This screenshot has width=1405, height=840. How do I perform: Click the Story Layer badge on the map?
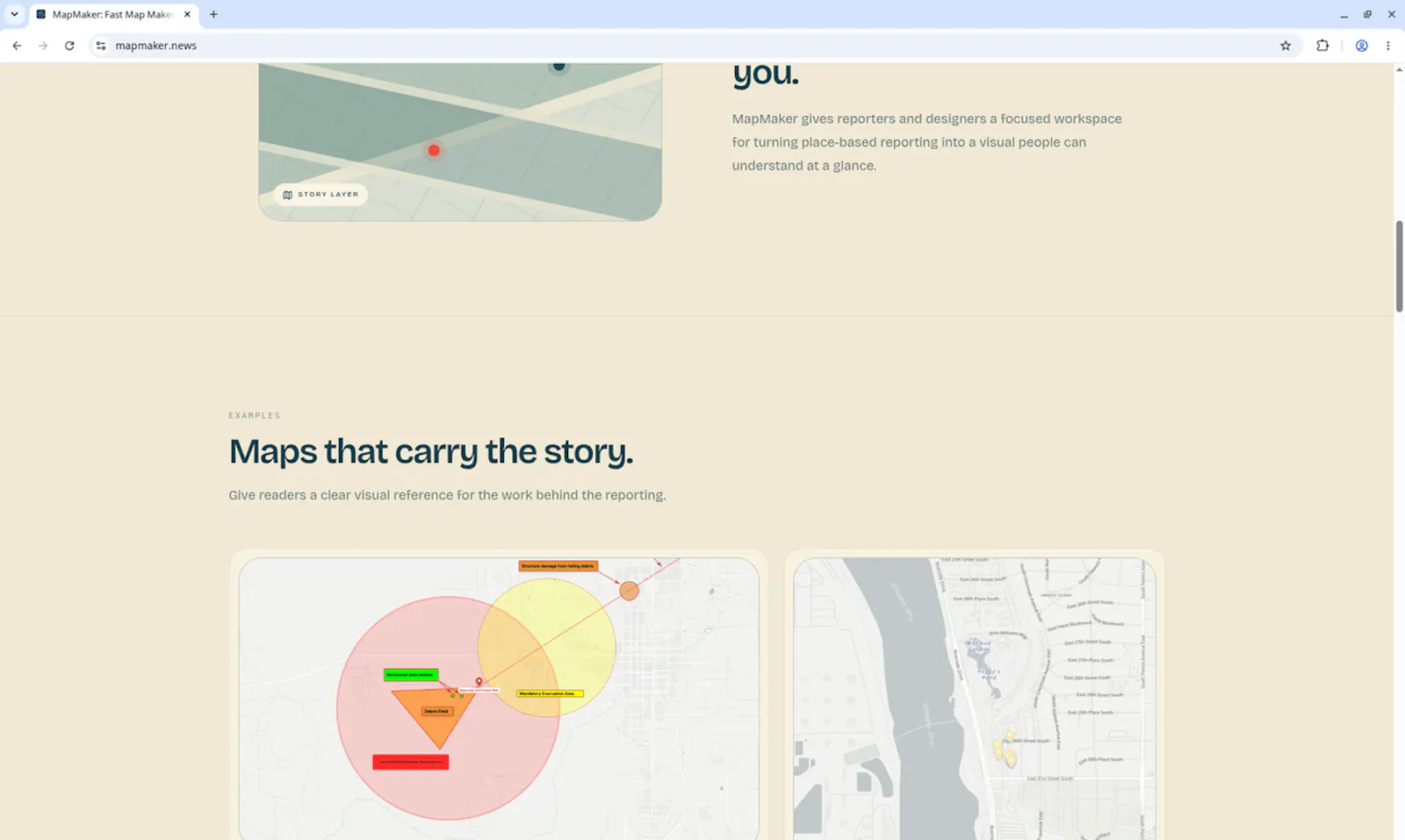tap(321, 194)
